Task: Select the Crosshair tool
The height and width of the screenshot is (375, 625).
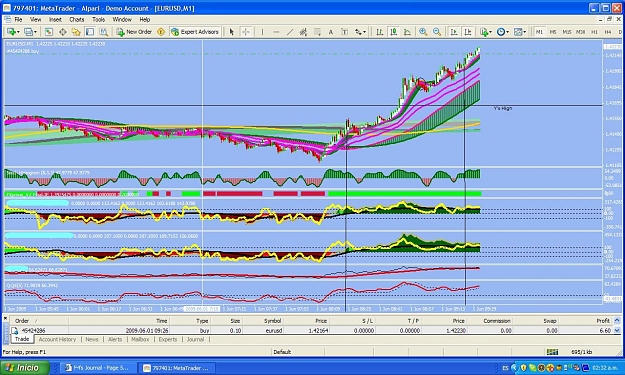Action: 246,32
